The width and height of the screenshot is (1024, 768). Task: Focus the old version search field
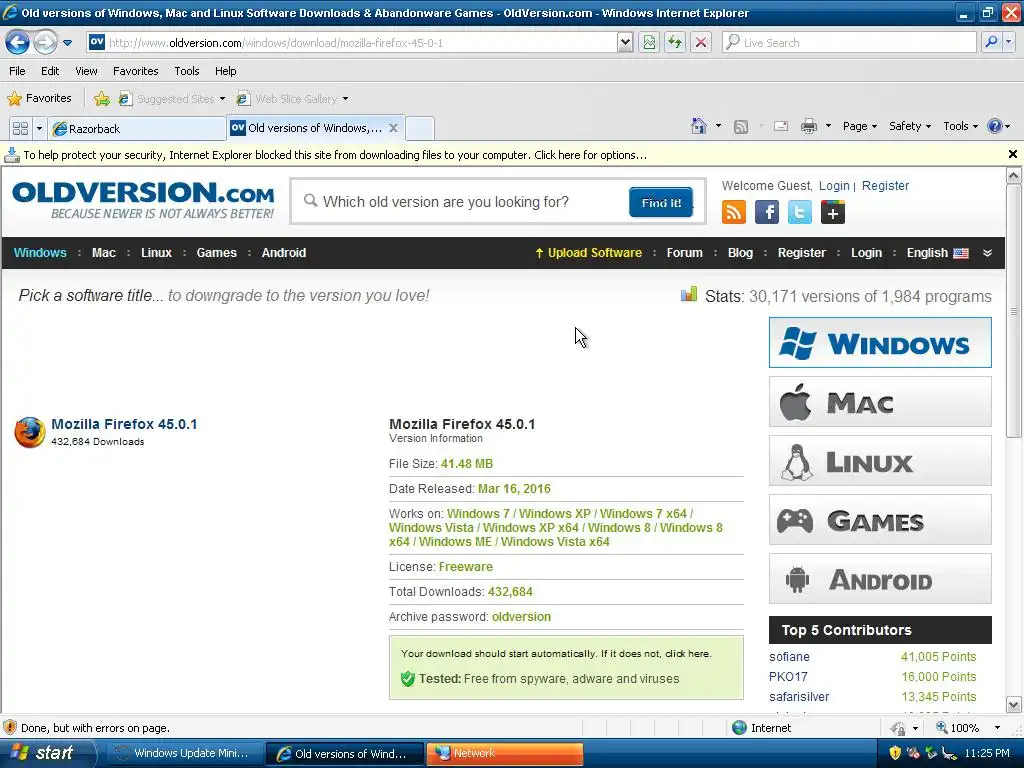point(460,202)
